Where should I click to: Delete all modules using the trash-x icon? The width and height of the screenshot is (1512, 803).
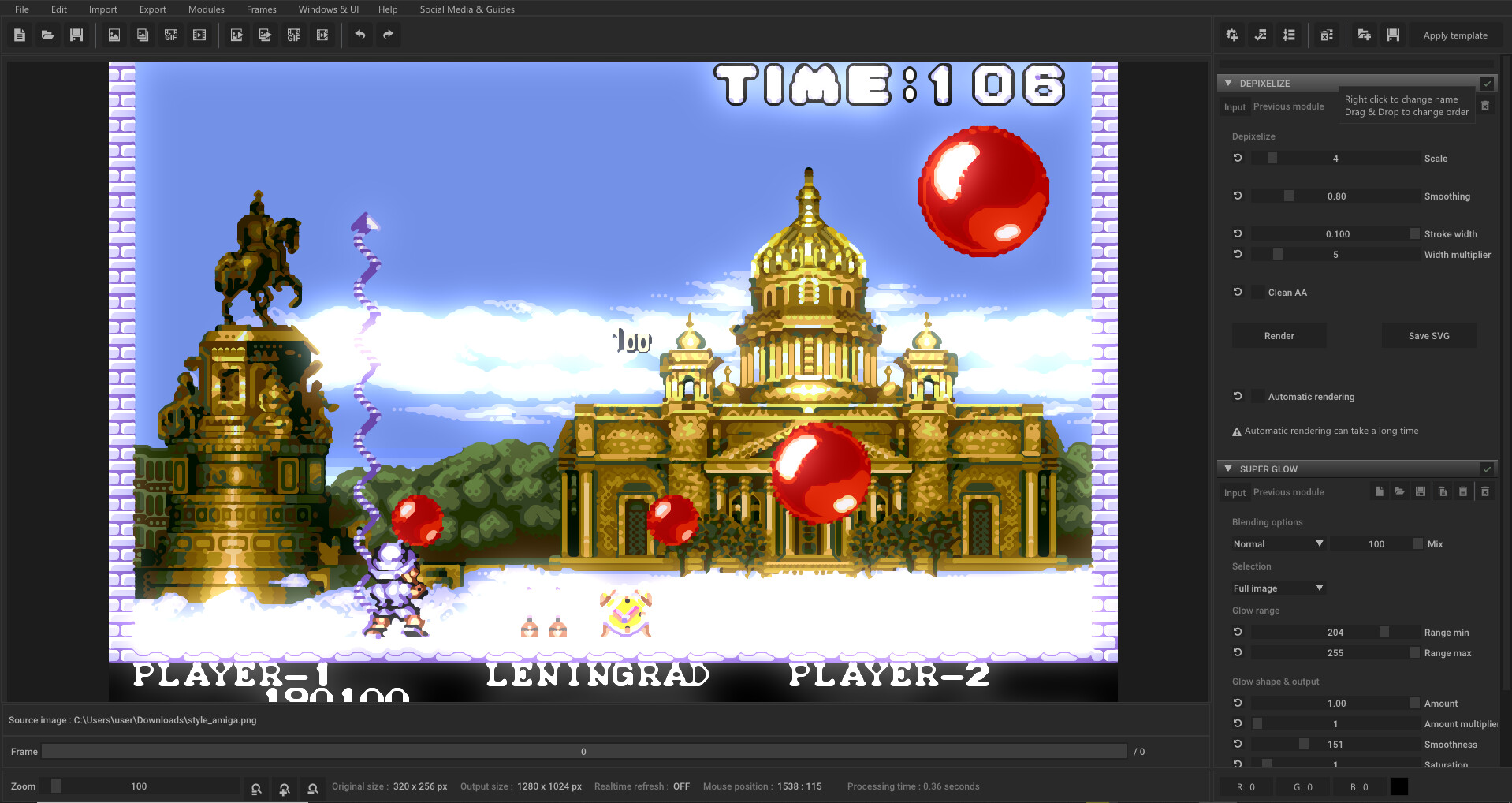[x=1327, y=35]
